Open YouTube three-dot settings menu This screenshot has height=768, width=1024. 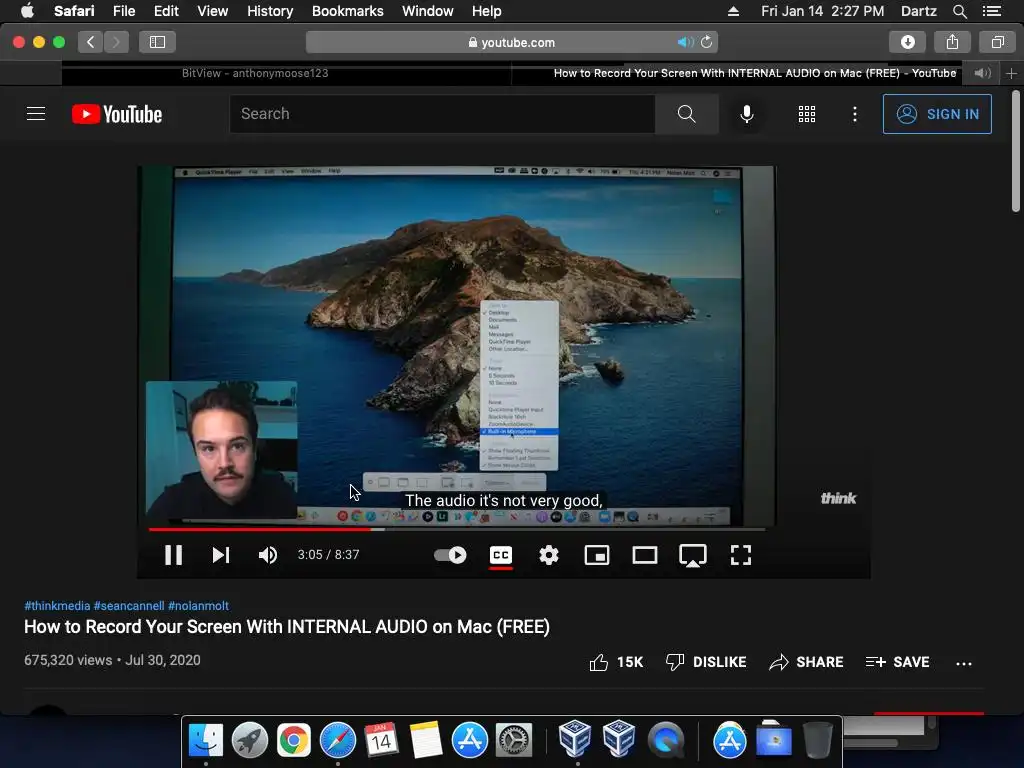[855, 114]
